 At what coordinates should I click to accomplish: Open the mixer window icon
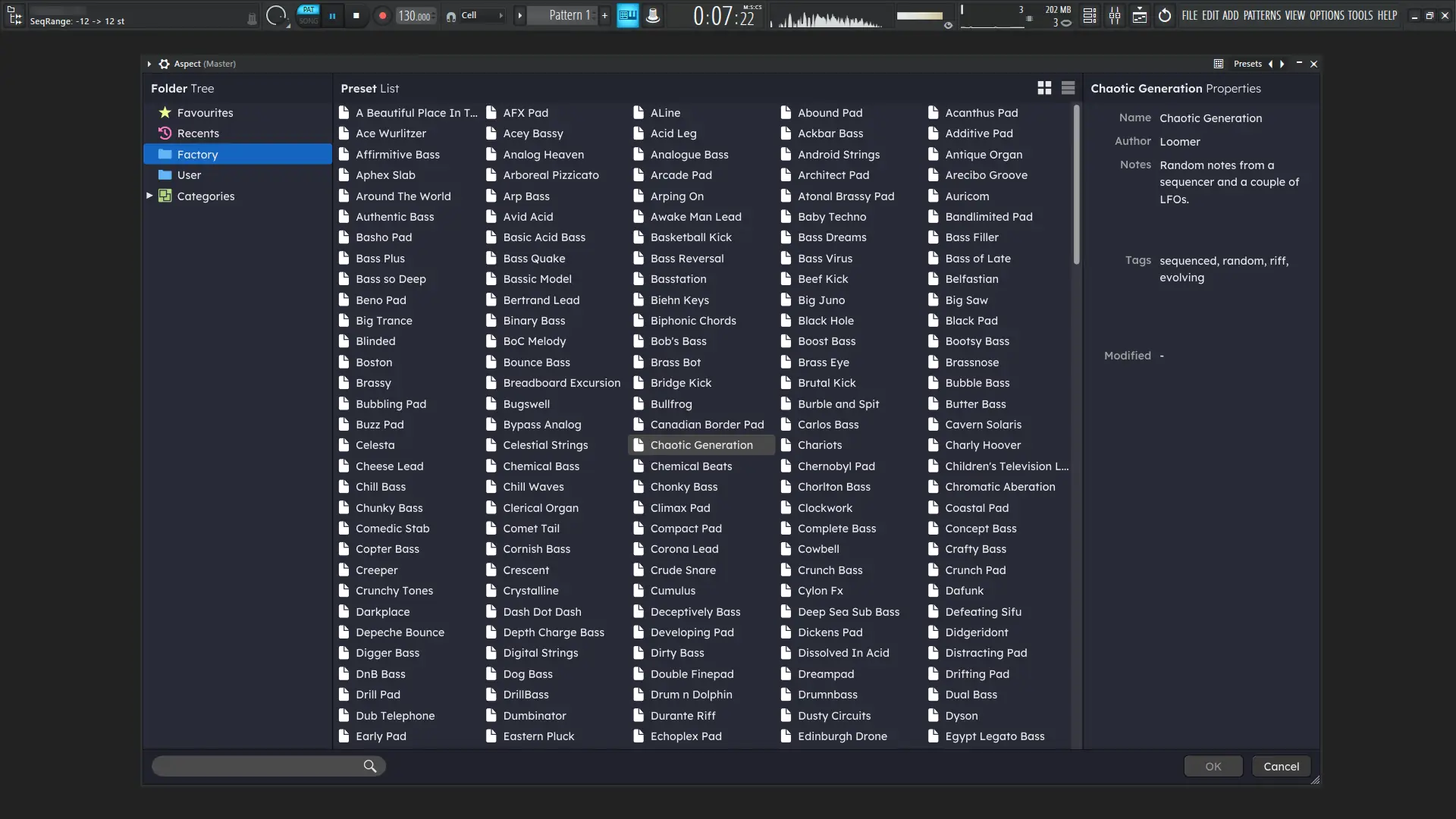coord(1115,16)
